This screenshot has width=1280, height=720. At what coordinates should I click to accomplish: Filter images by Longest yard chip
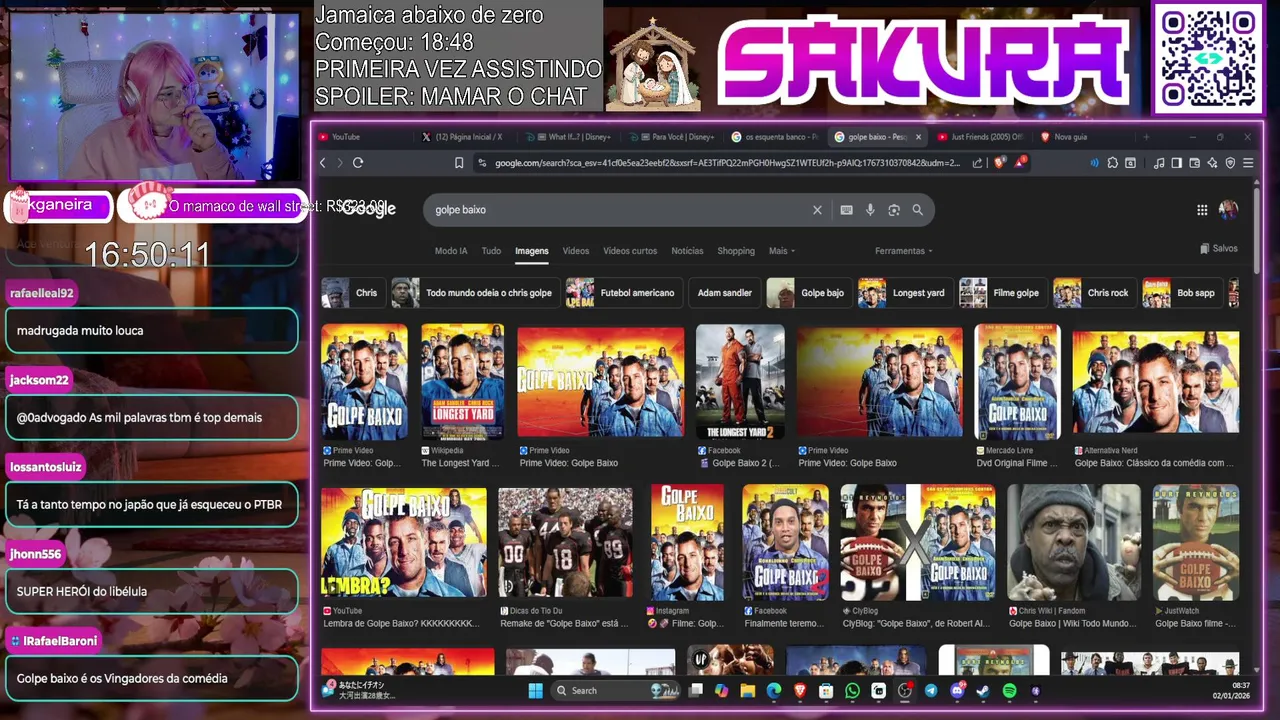coord(904,293)
